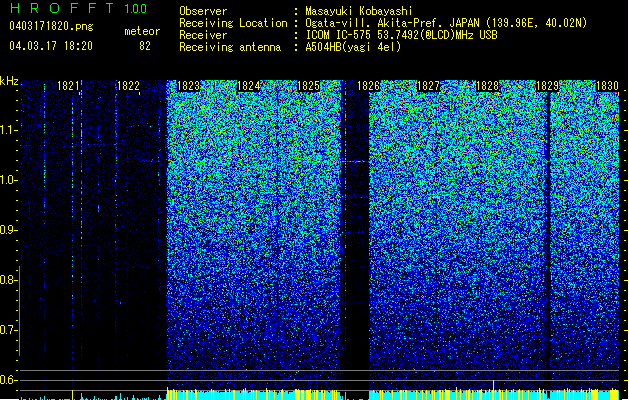Click the version number 1.0.0

(x=136, y=9)
